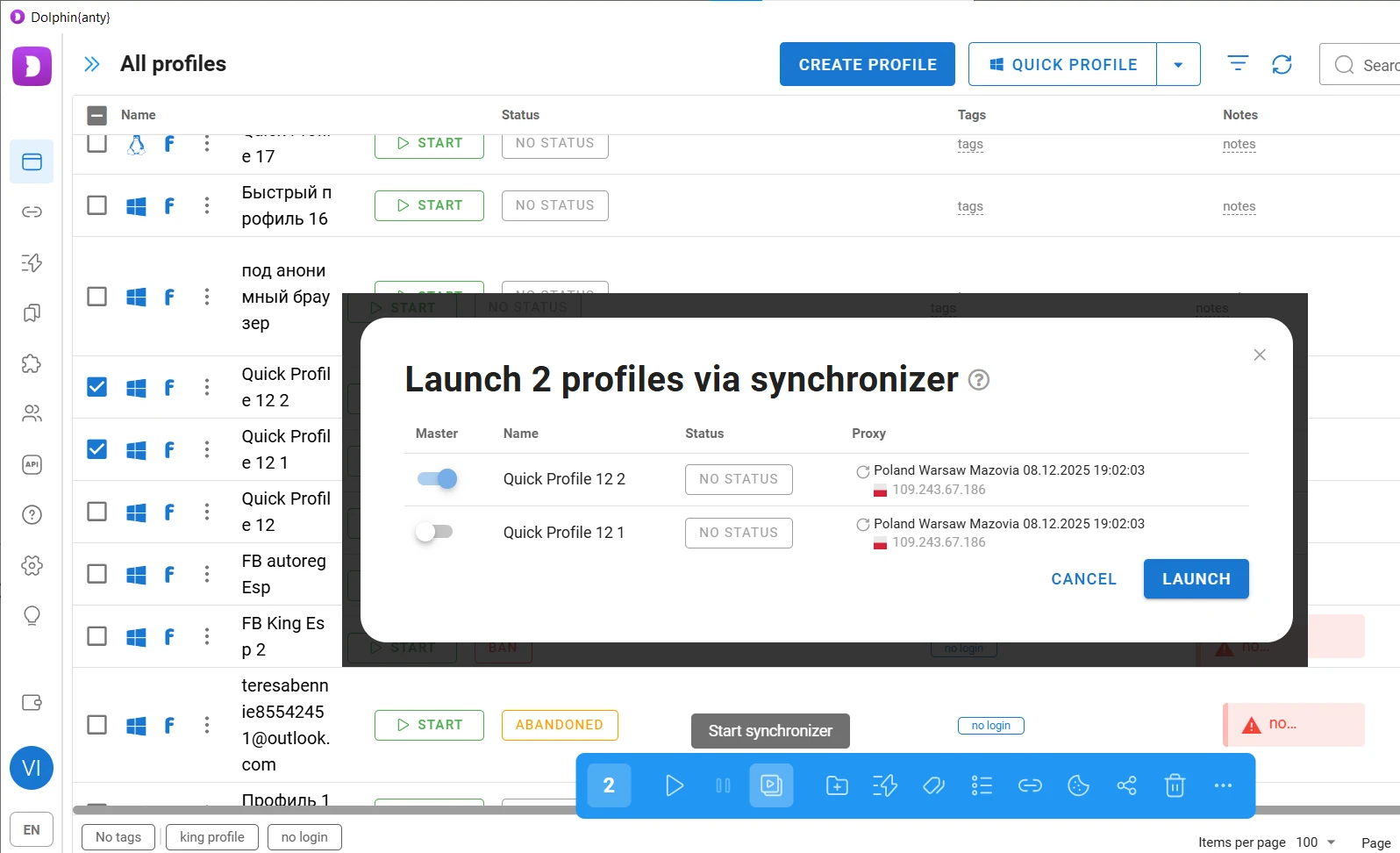Screen dimensions: 1400x853
Task: Open the wallet billing sidebar icon
Action: coord(32,702)
